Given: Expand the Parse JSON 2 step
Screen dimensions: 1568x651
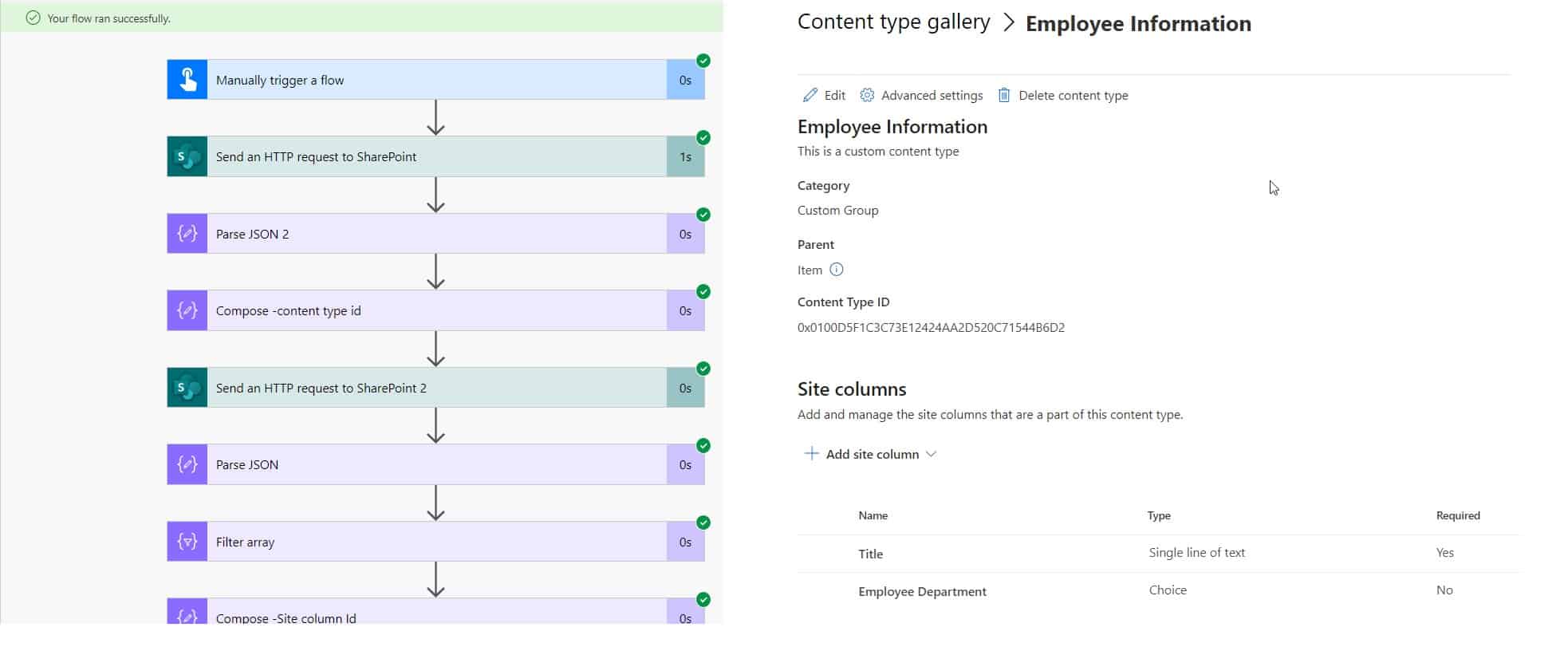Looking at the screenshot, I should [436, 234].
